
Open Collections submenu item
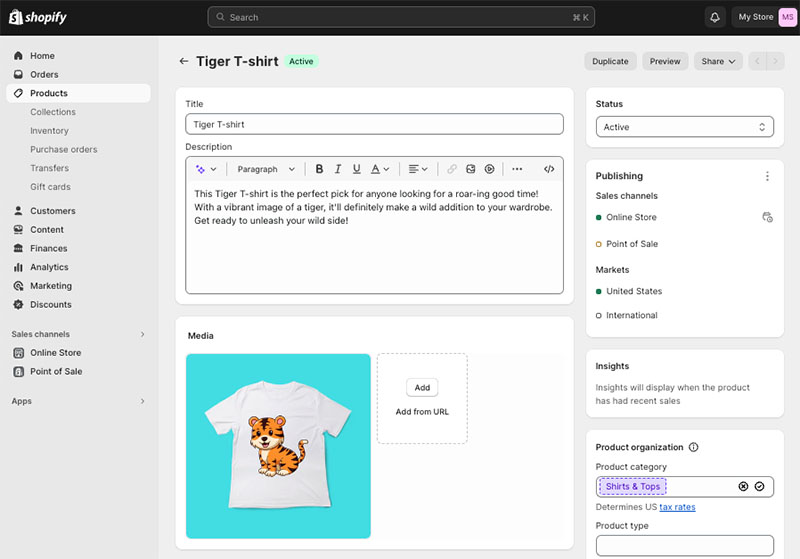(53, 112)
